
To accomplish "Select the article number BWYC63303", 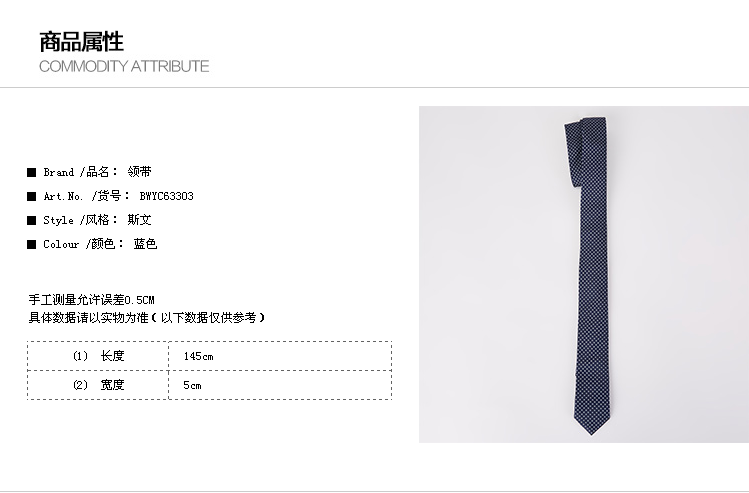I will [x=167, y=196].
